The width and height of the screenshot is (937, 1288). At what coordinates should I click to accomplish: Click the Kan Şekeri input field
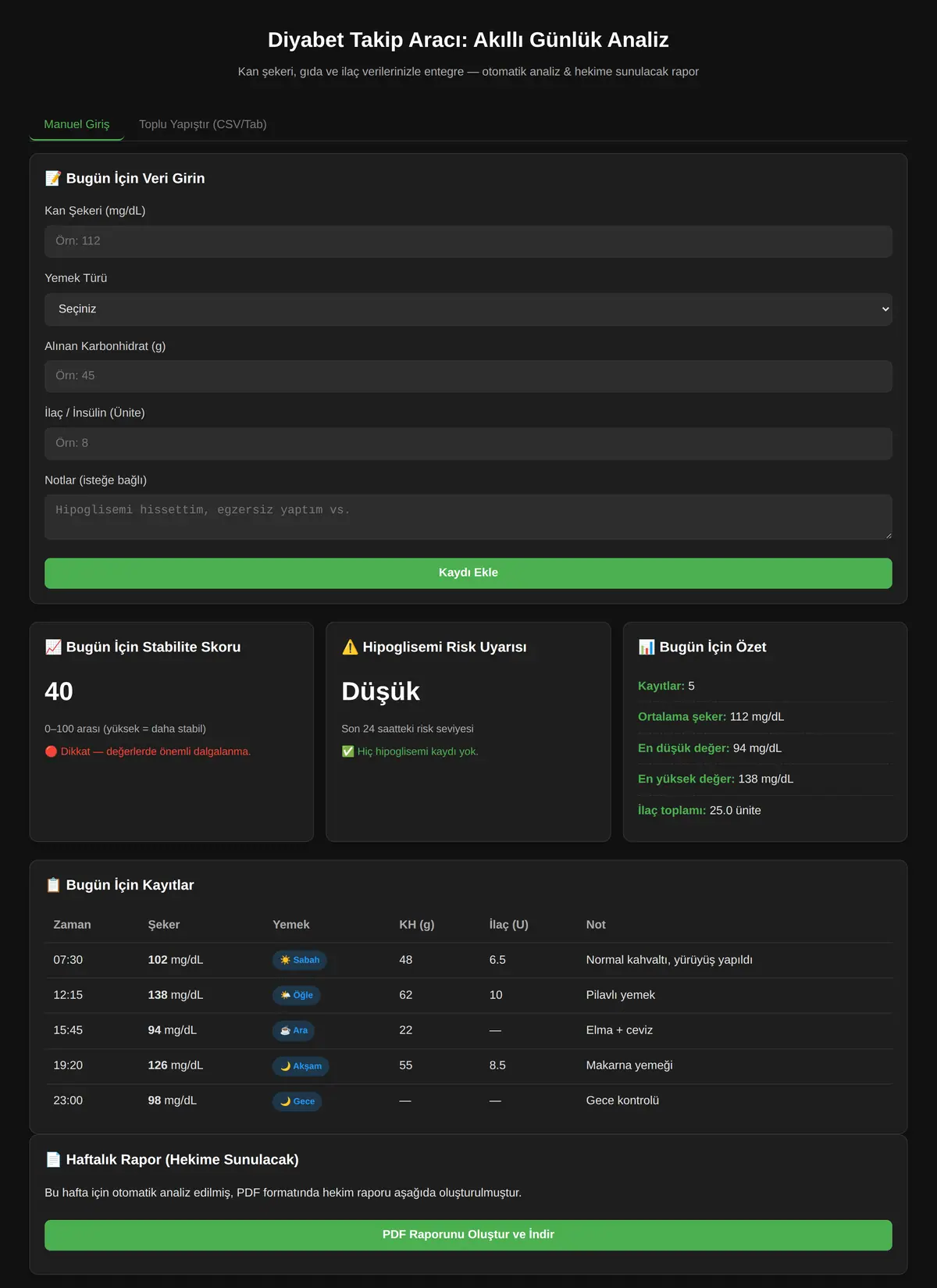[x=468, y=241]
